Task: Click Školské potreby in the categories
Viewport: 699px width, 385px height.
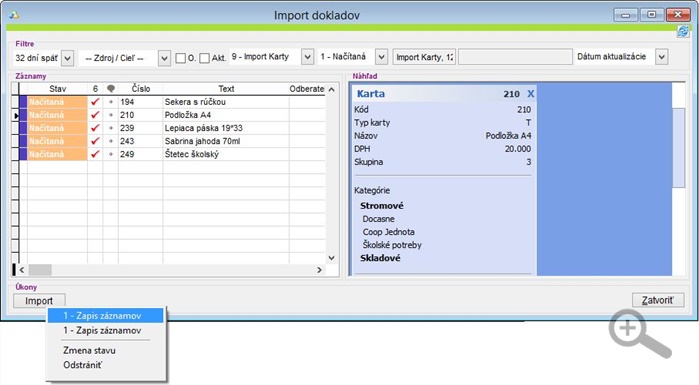Action: (392, 245)
